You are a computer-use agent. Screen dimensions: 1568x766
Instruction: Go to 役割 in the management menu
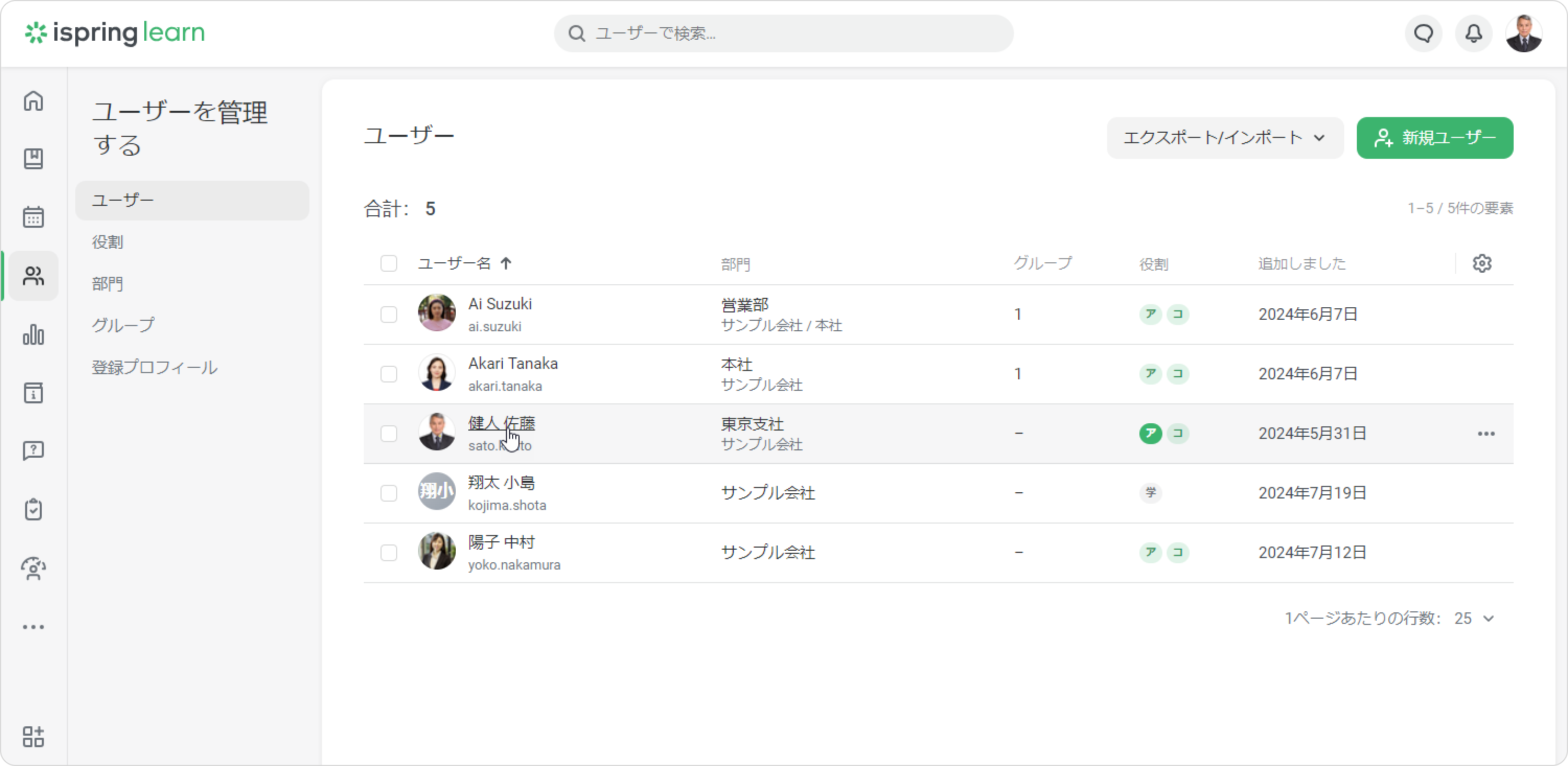coord(108,242)
